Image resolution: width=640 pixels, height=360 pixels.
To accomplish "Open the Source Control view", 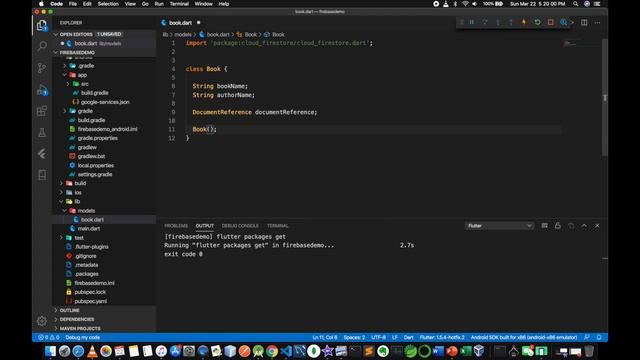I will click(42, 68).
